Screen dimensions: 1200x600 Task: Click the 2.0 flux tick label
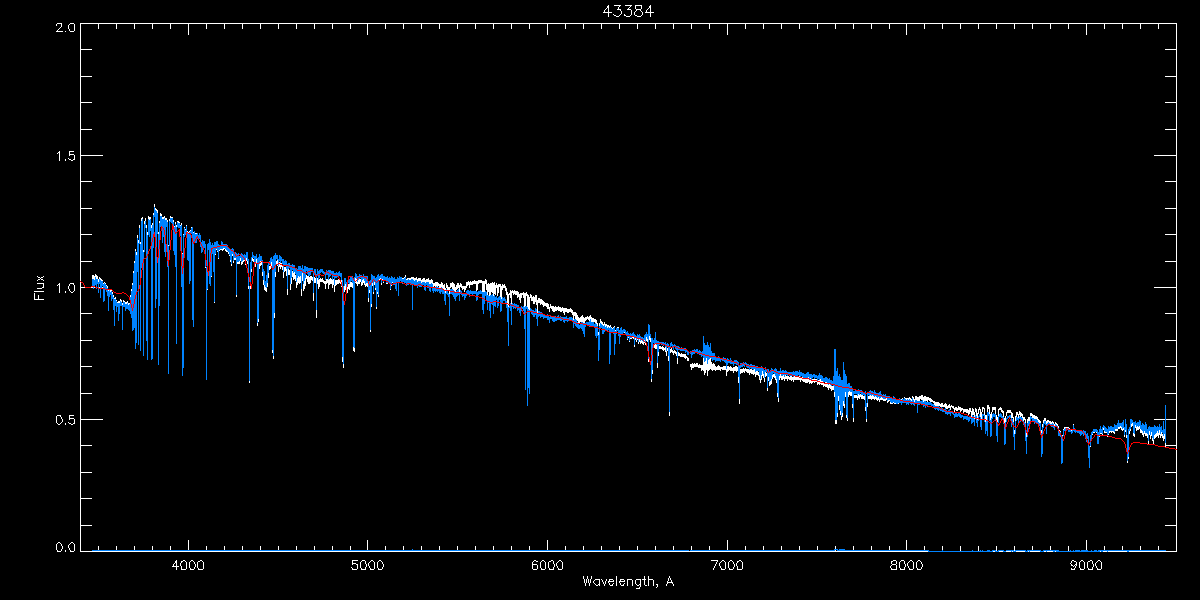click(65, 28)
